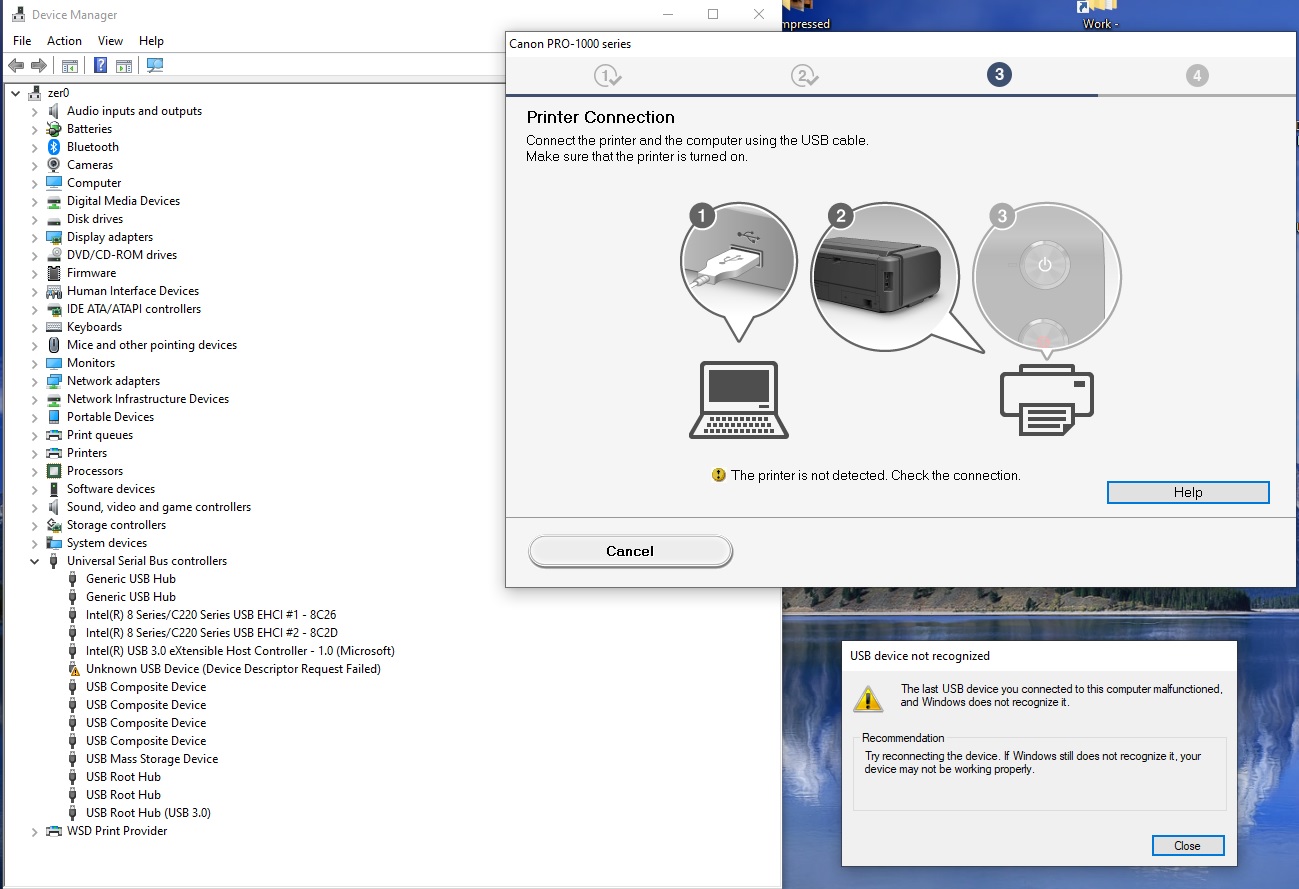1299x889 pixels.
Task: Close the USB device not recognized popup
Action: 1187,845
